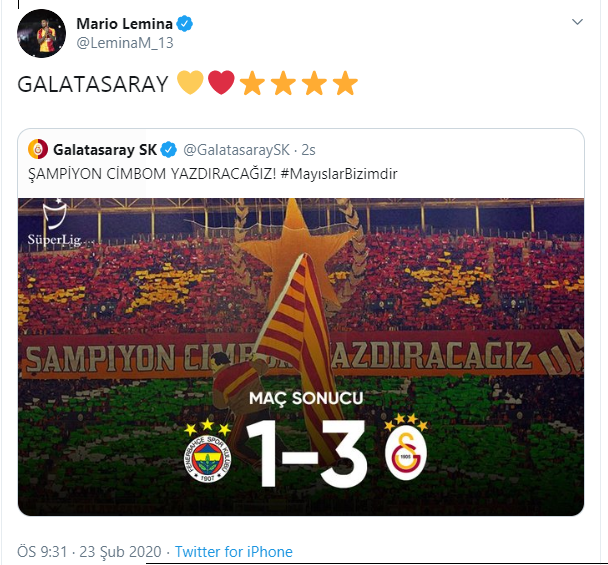This screenshot has height=565, width=608.
Task: Open the match result stadium image
Action: pos(301,357)
